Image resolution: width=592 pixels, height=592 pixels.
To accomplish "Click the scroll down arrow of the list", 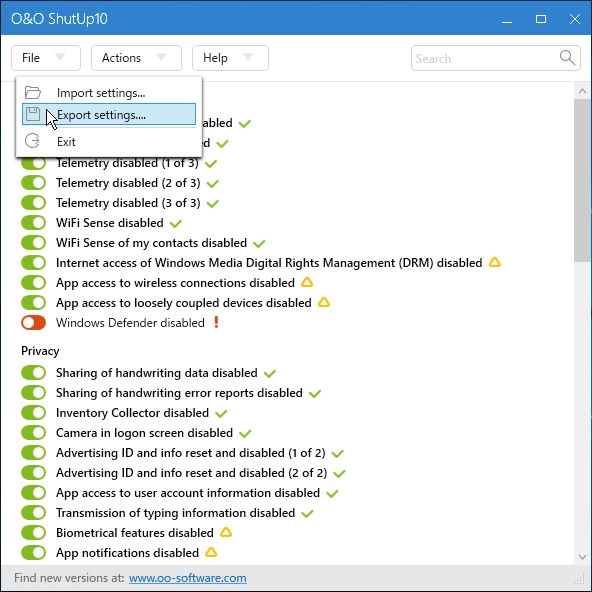I will [583, 557].
